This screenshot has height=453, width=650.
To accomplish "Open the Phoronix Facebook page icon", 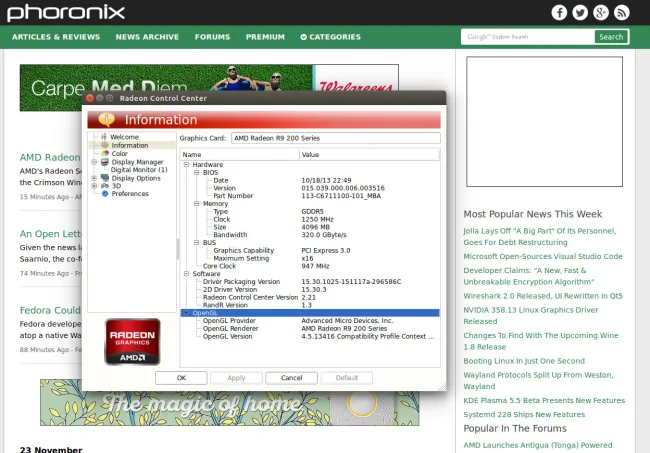I will (x=559, y=12).
